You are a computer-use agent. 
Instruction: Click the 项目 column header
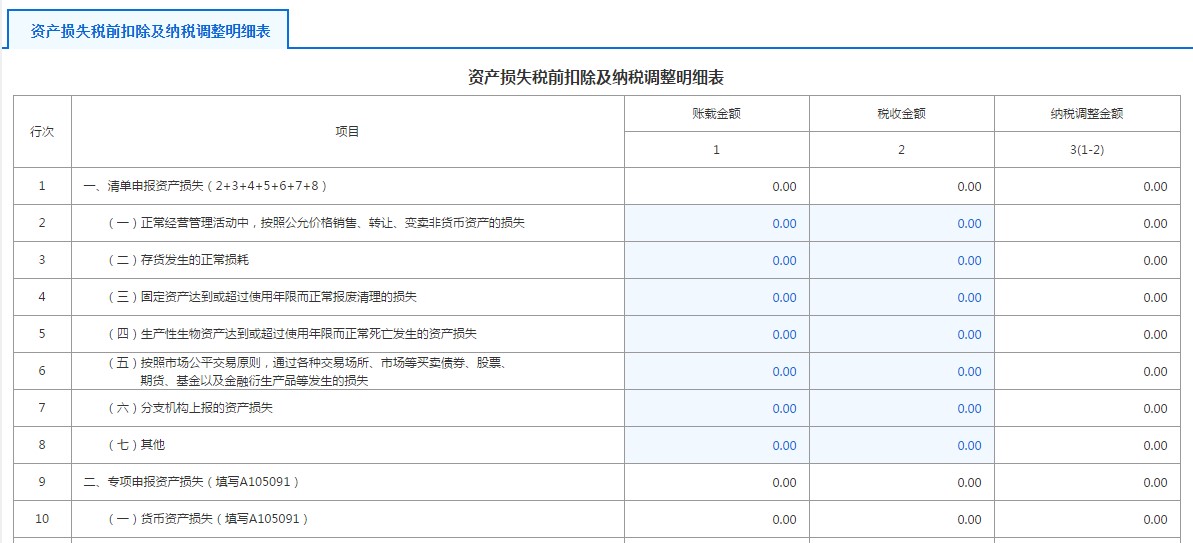coord(348,132)
